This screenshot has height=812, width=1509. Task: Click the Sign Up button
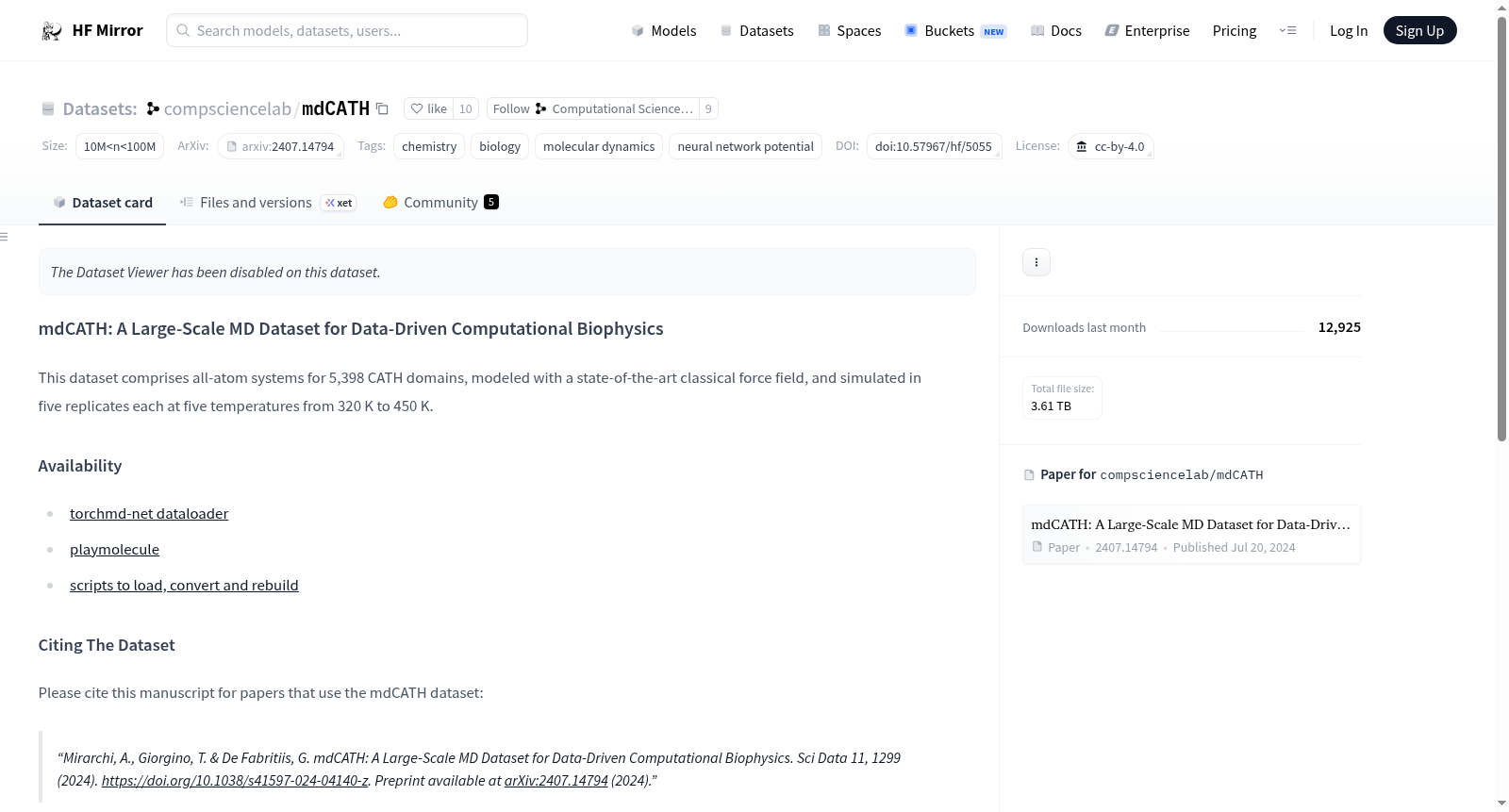(x=1420, y=30)
